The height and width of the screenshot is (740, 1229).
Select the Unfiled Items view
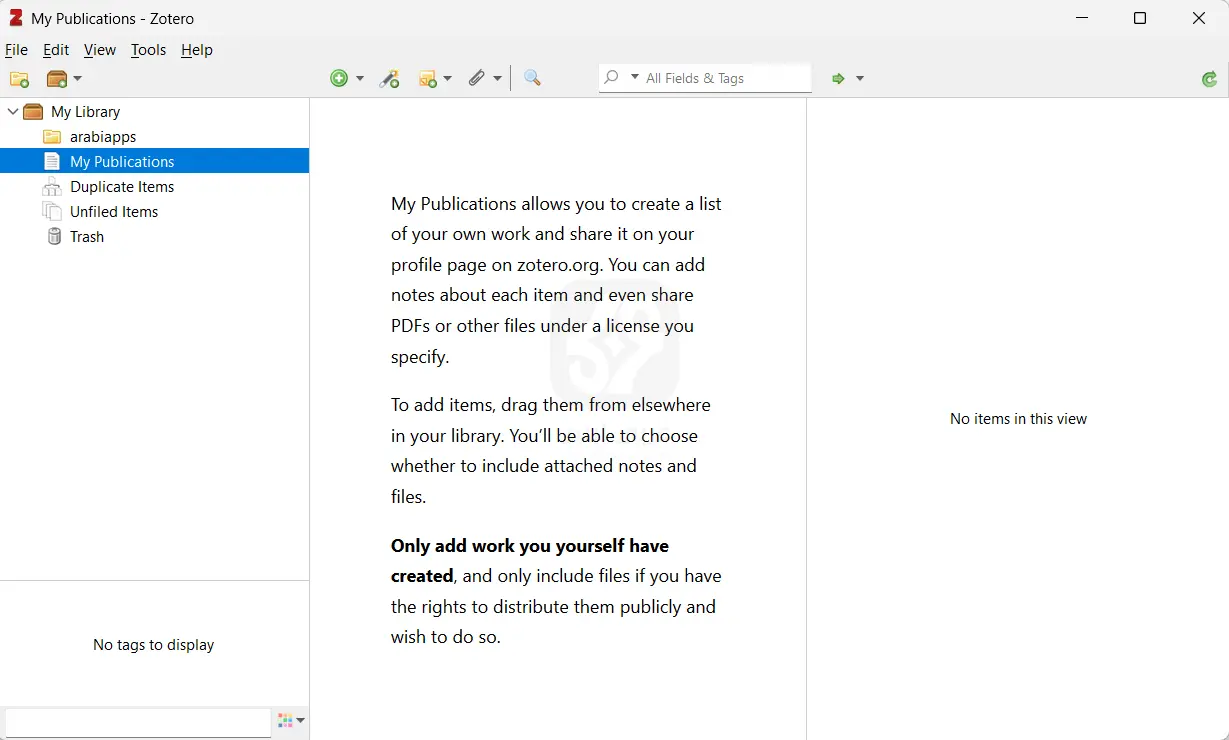(x=113, y=211)
